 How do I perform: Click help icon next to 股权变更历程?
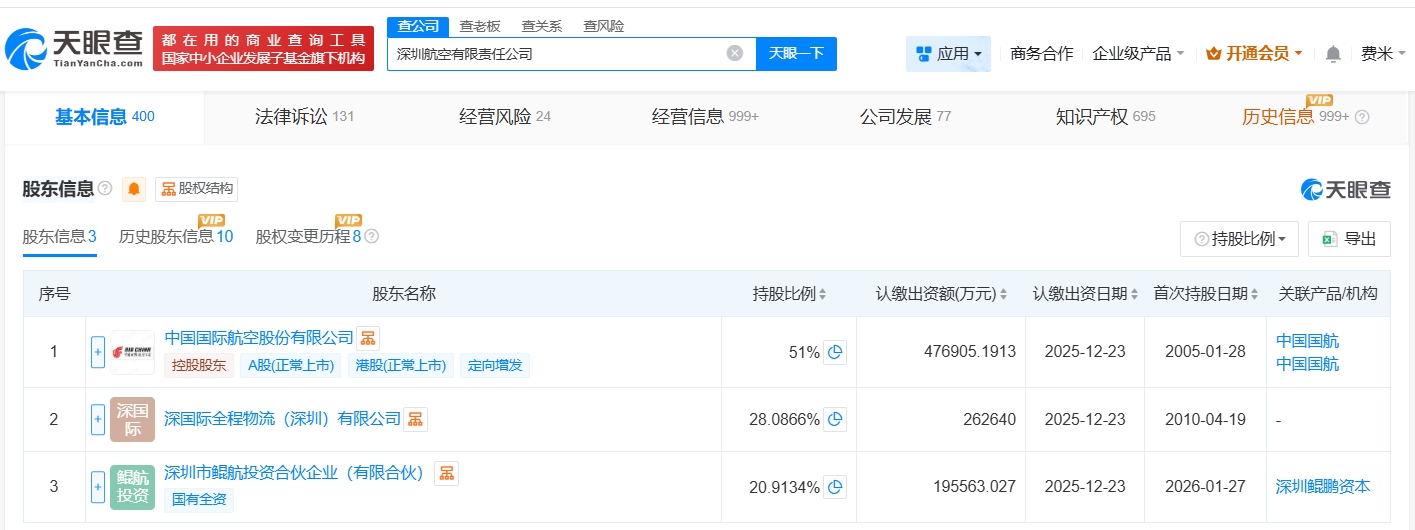pos(372,237)
